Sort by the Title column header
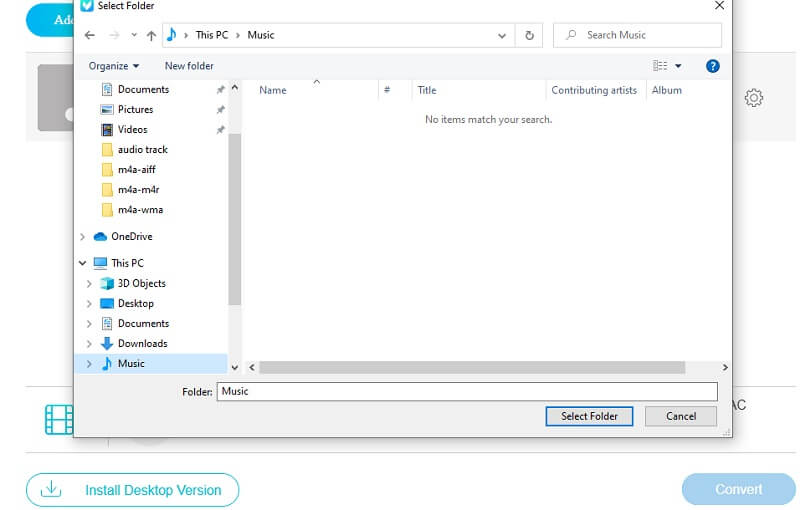800x510 pixels. pos(427,90)
